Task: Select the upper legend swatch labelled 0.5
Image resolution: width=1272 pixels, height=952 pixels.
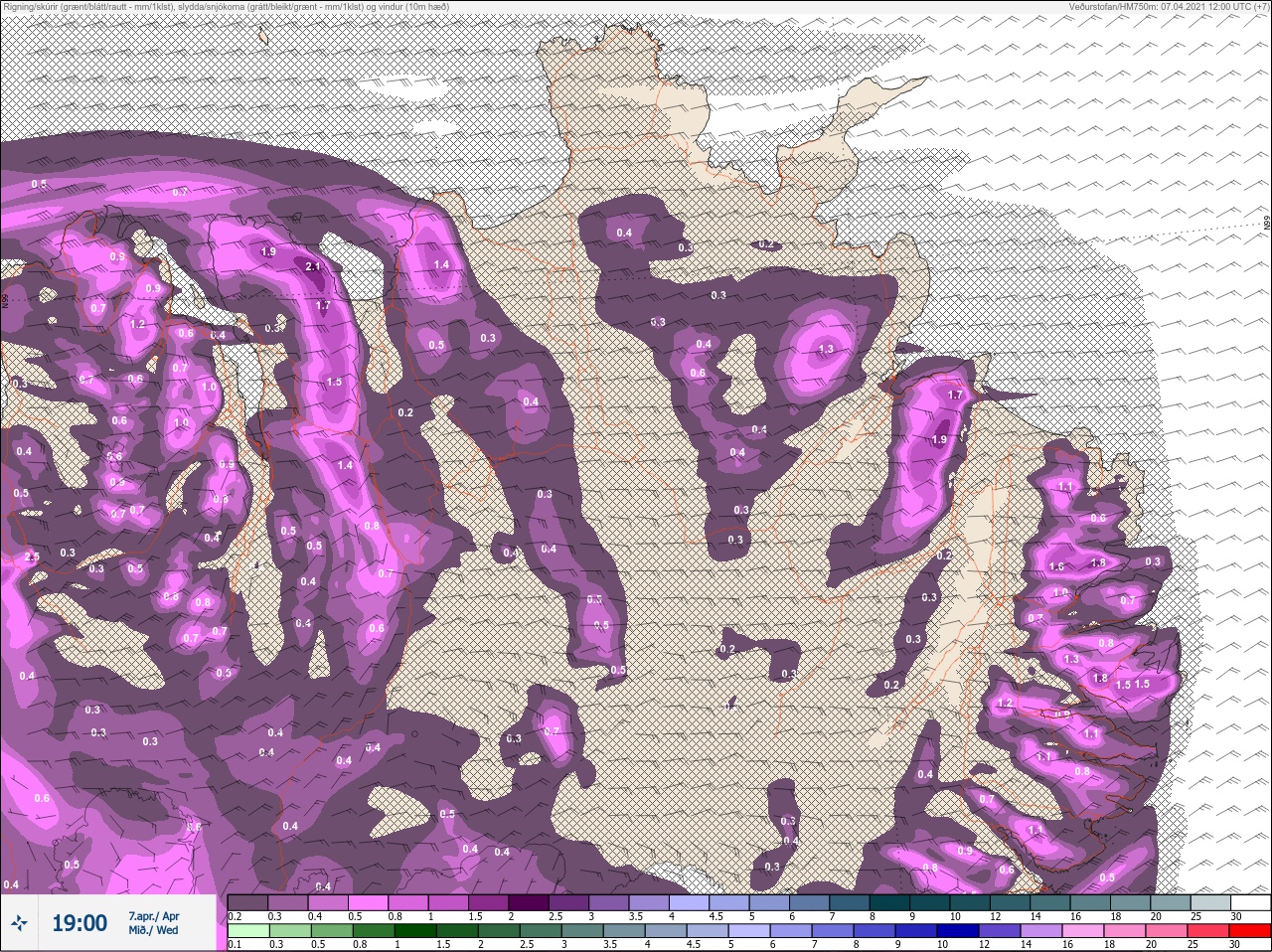Action: 368,902
